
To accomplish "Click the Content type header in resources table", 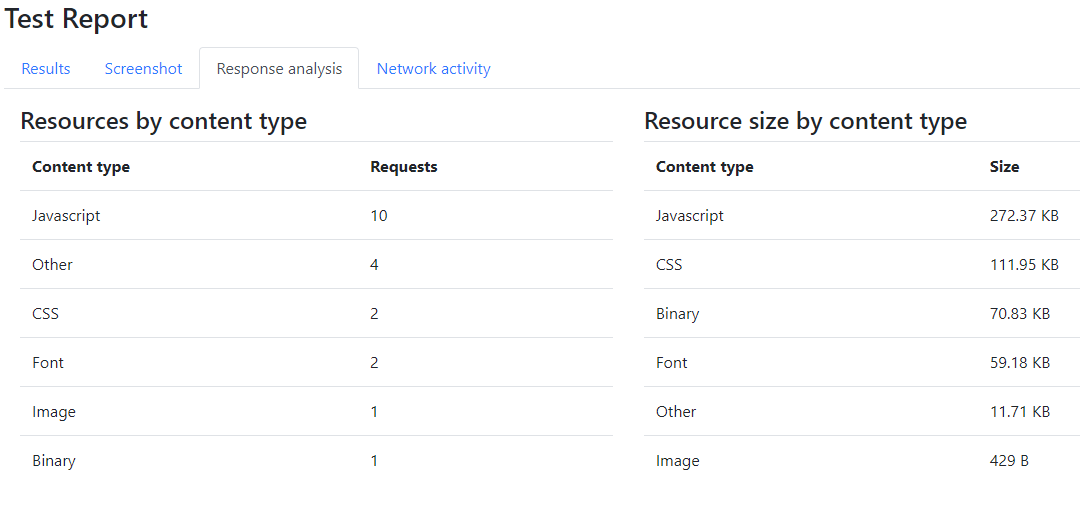I will coord(81,167).
